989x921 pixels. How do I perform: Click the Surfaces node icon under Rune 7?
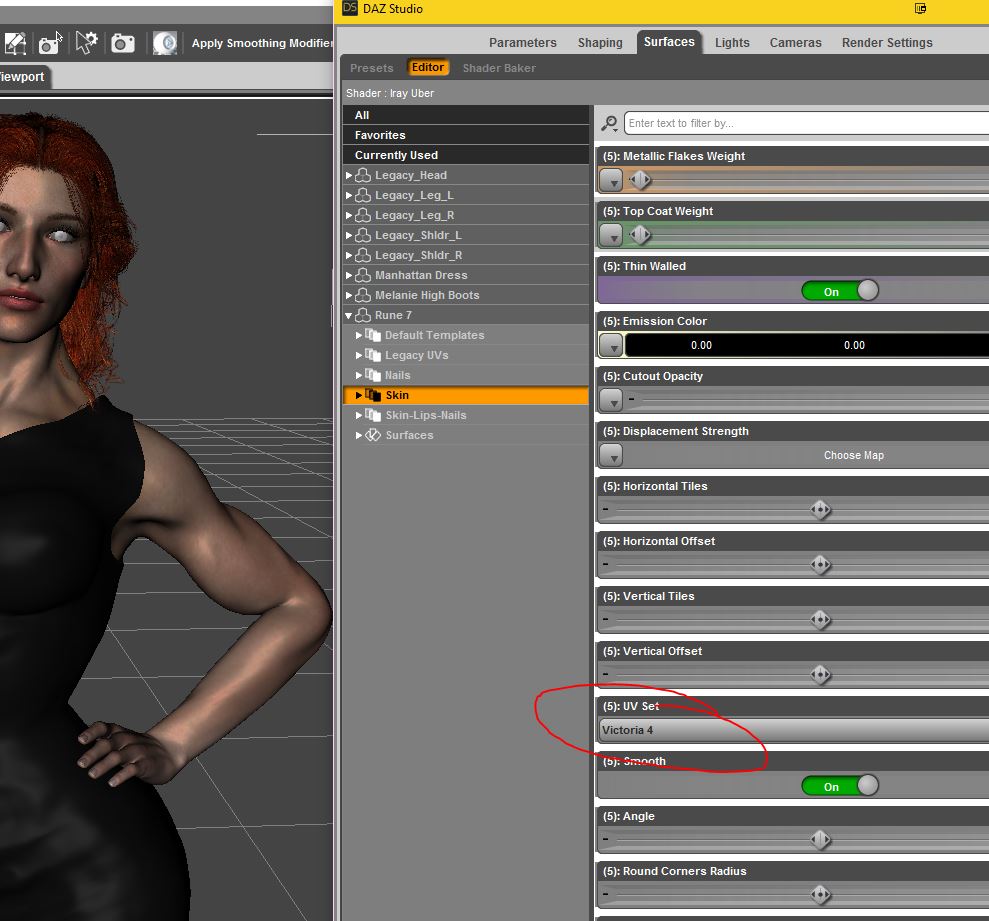point(373,435)
